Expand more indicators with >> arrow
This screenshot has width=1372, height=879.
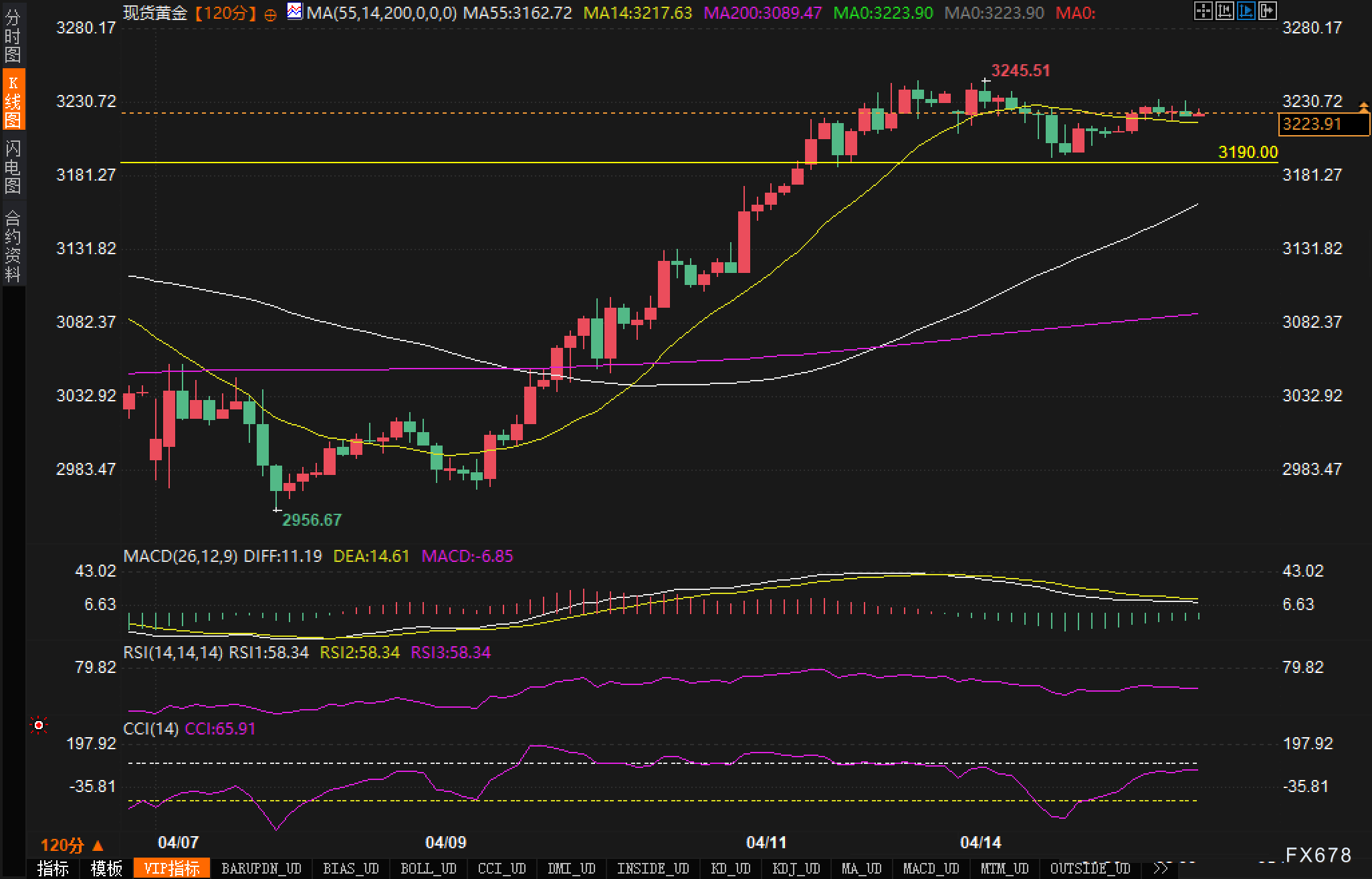coord(1162,868)
